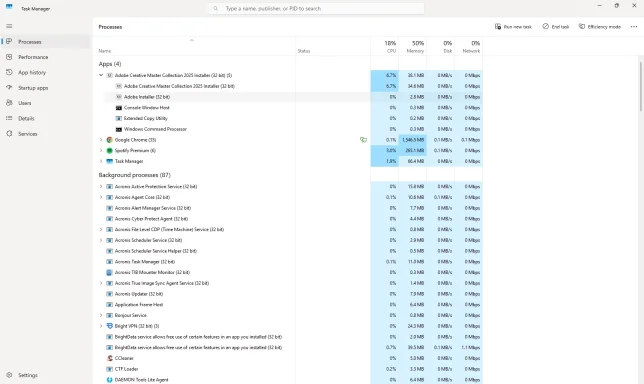This screenshot has height=384, width=644.
Task: Click the Bright VPN shield icon
Action: click(110, 326)
